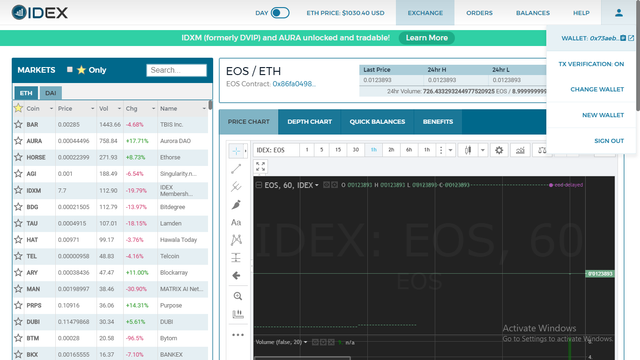Select the candlestick chart style icon
The image size is (640, 360).
468,150
